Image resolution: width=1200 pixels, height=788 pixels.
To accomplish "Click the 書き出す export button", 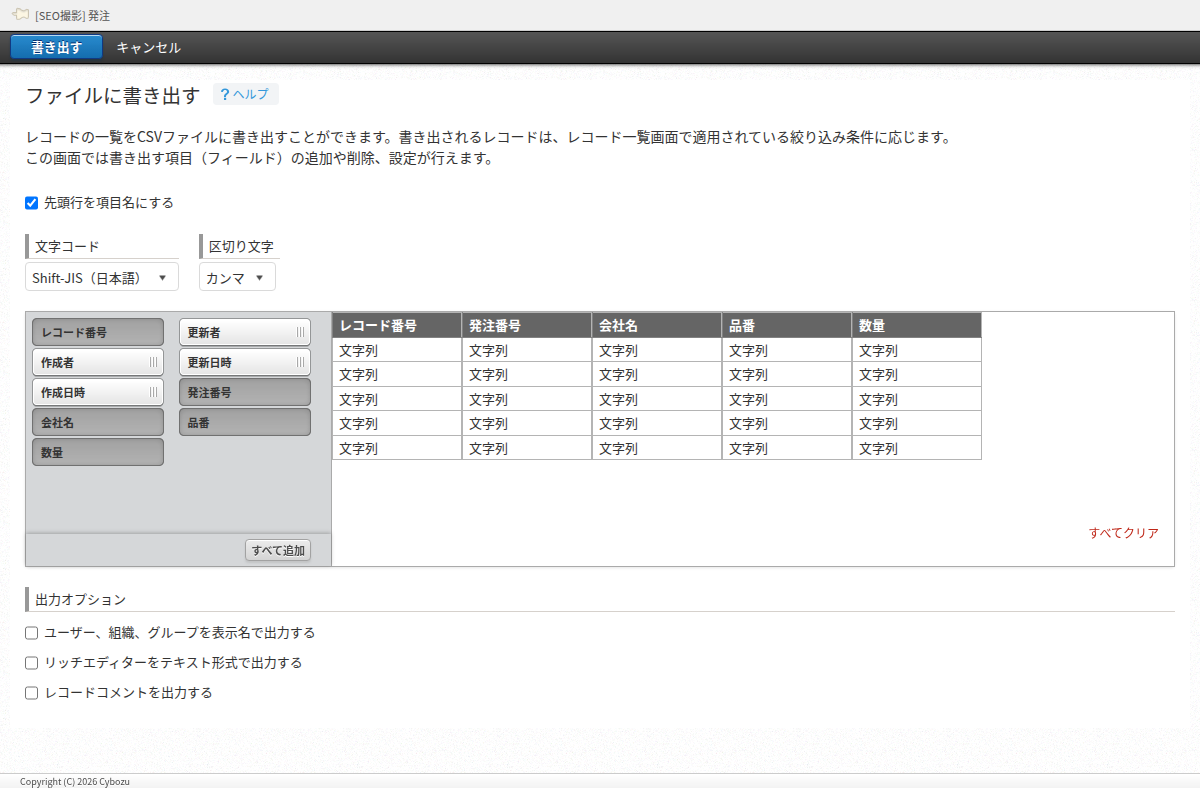I will [57, 47].
